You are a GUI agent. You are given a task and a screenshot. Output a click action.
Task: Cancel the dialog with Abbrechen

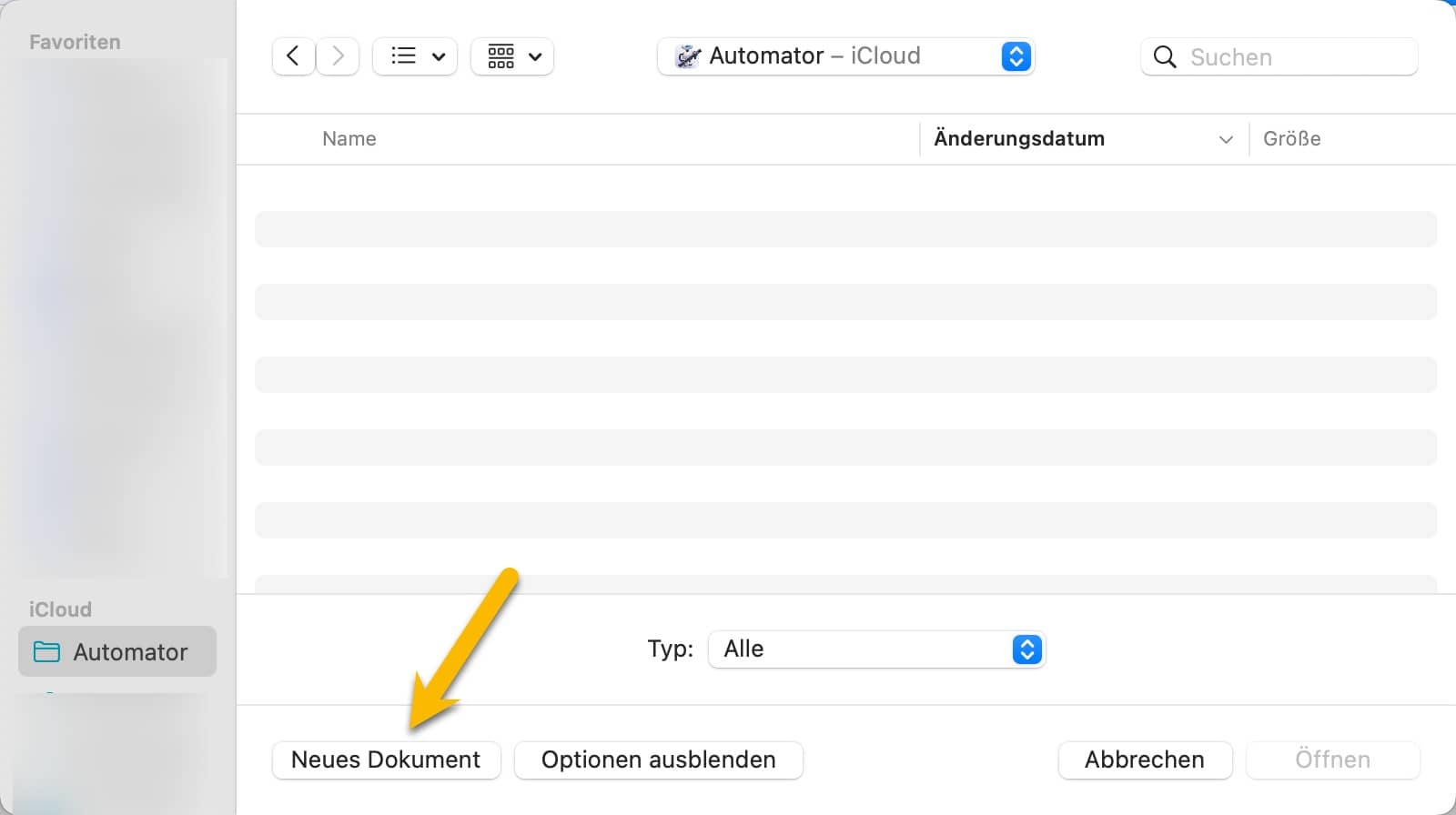point(1145,760)
